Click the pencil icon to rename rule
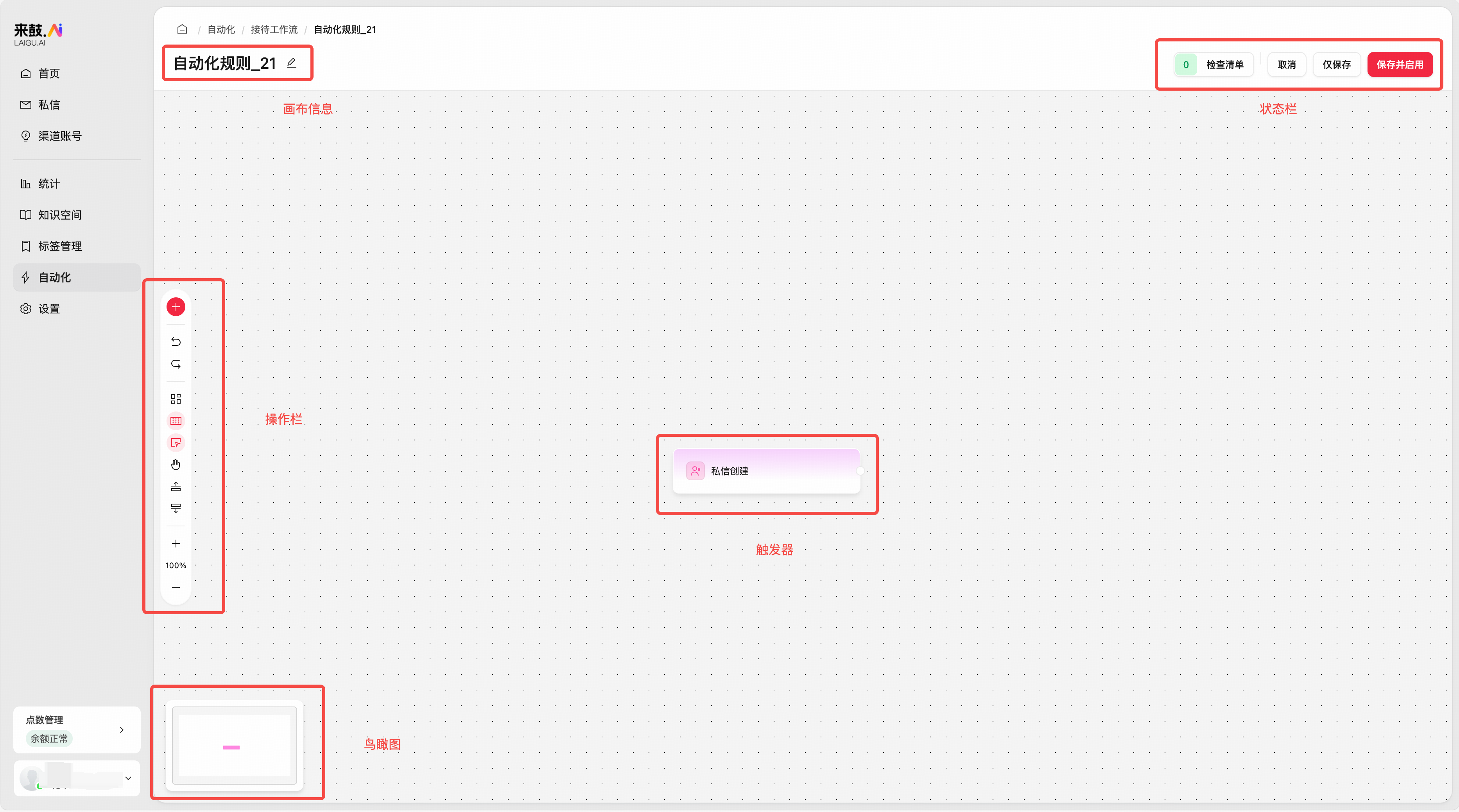Image resolution: width=1459 pixels, height=812 pixels. 292,63
